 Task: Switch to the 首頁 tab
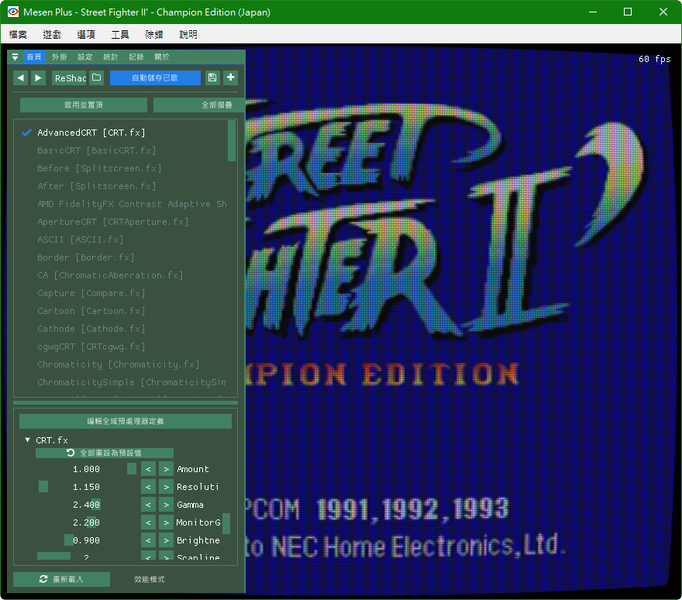(x=34, y=57)
